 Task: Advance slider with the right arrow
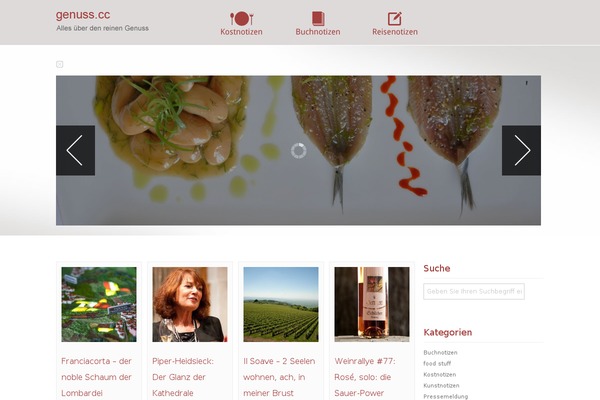point(521,150)
